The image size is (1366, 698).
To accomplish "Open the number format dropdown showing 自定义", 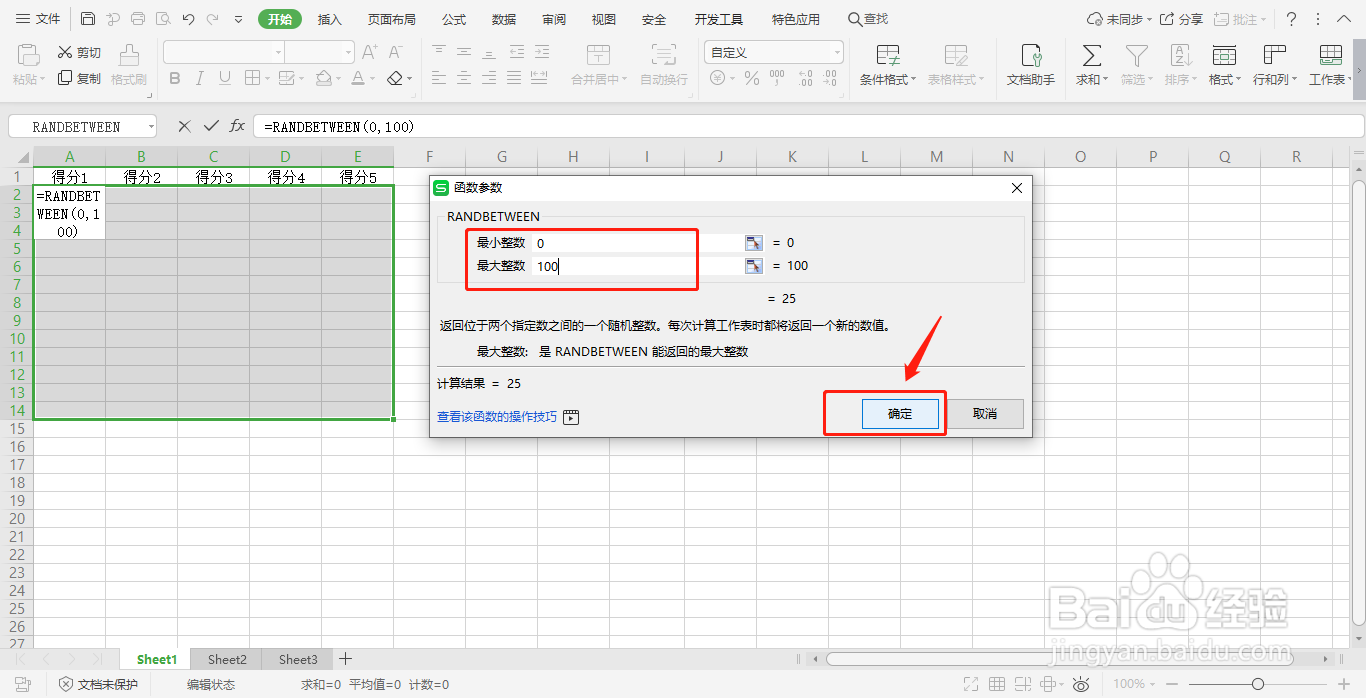I will point(773,51).
